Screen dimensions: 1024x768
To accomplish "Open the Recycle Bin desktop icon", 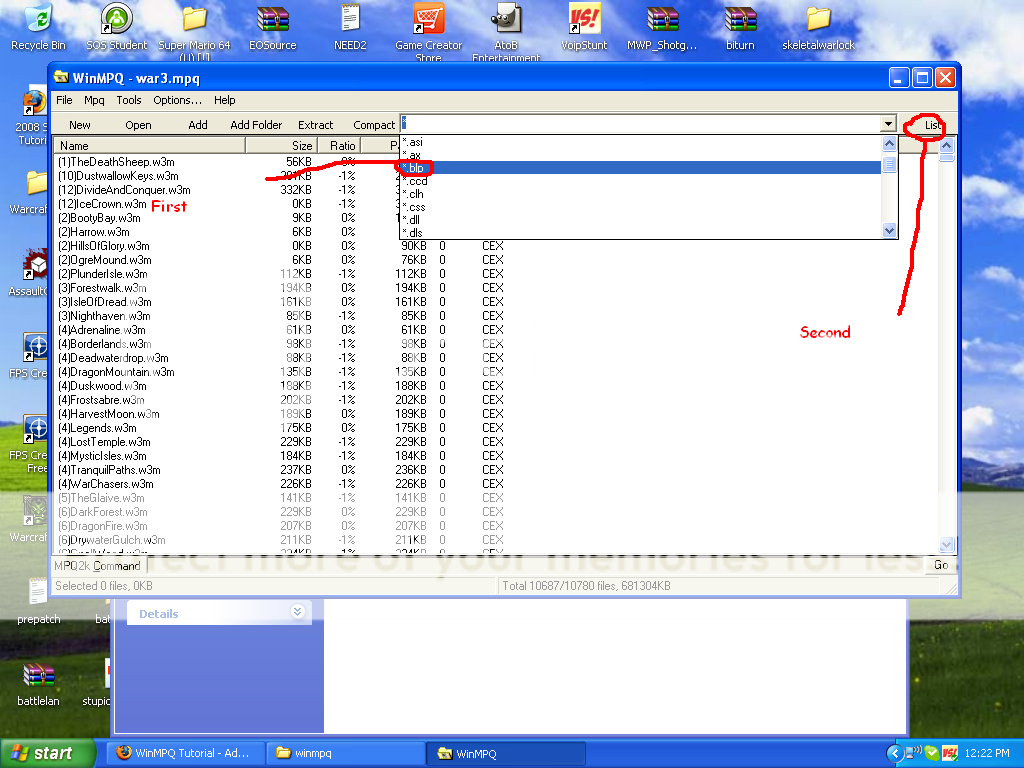I will 39,20.
